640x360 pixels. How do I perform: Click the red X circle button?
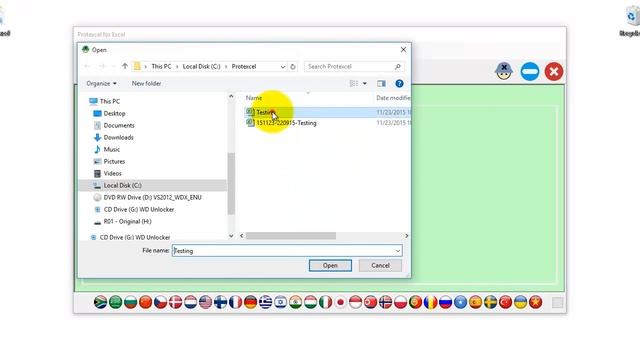554,71
